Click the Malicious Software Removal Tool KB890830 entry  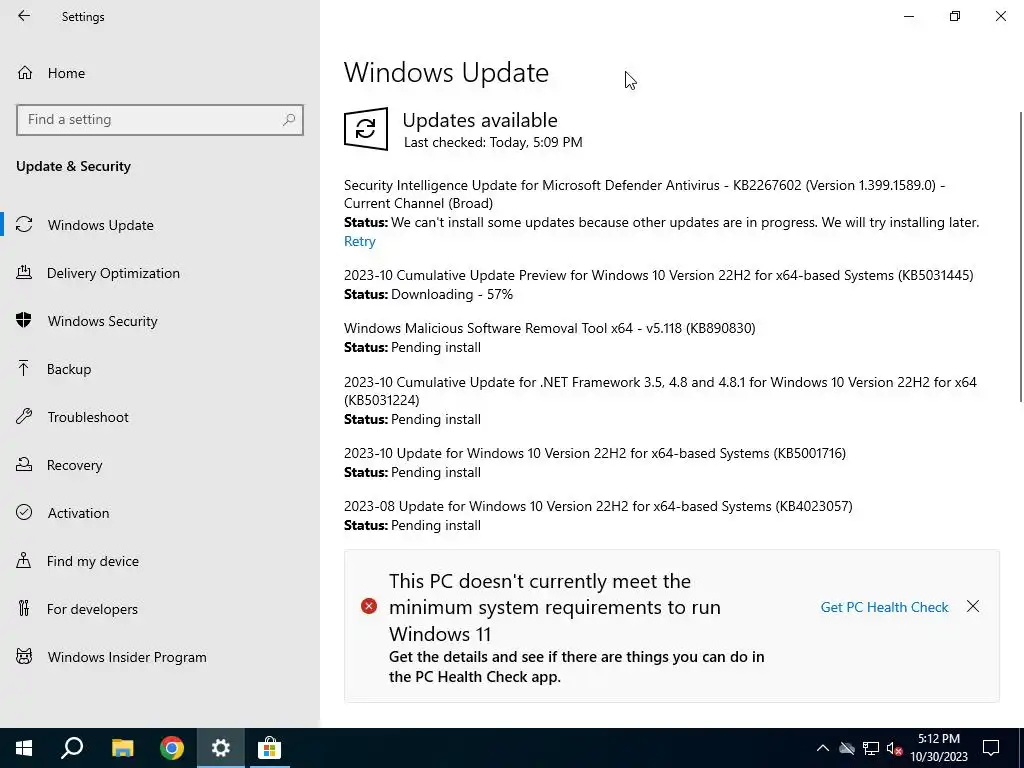pos(550,328)
